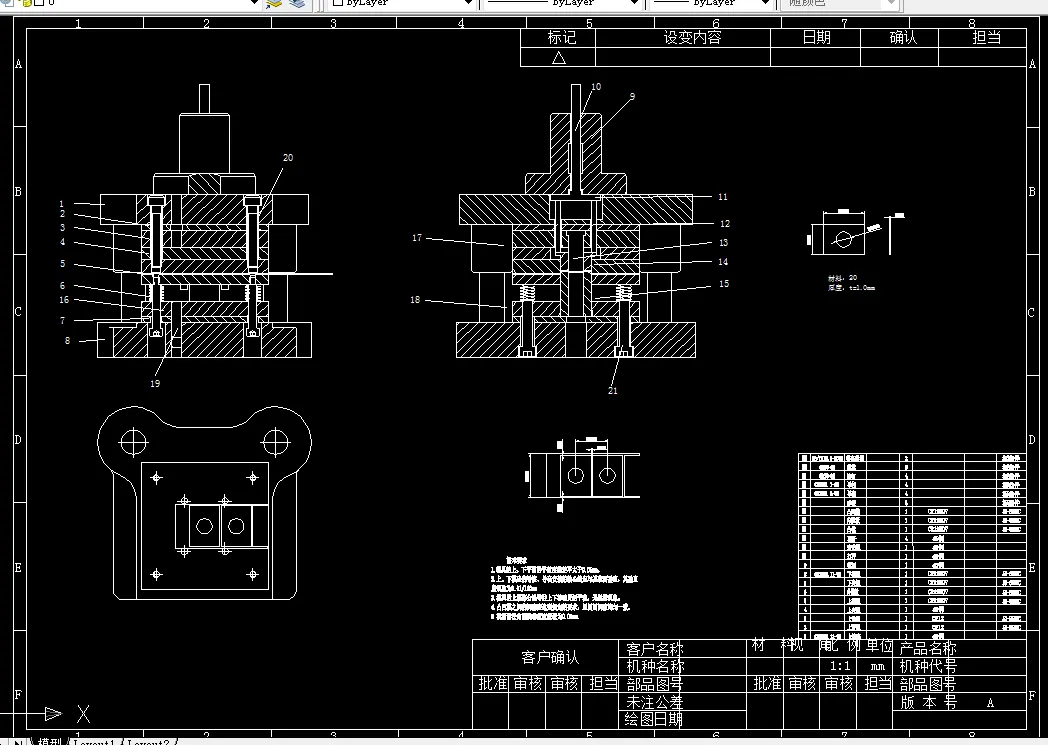The height and width of the screenshot is (745, 1048).
Task: Click the 未注公差 label
Action: [x=654, y=702]
